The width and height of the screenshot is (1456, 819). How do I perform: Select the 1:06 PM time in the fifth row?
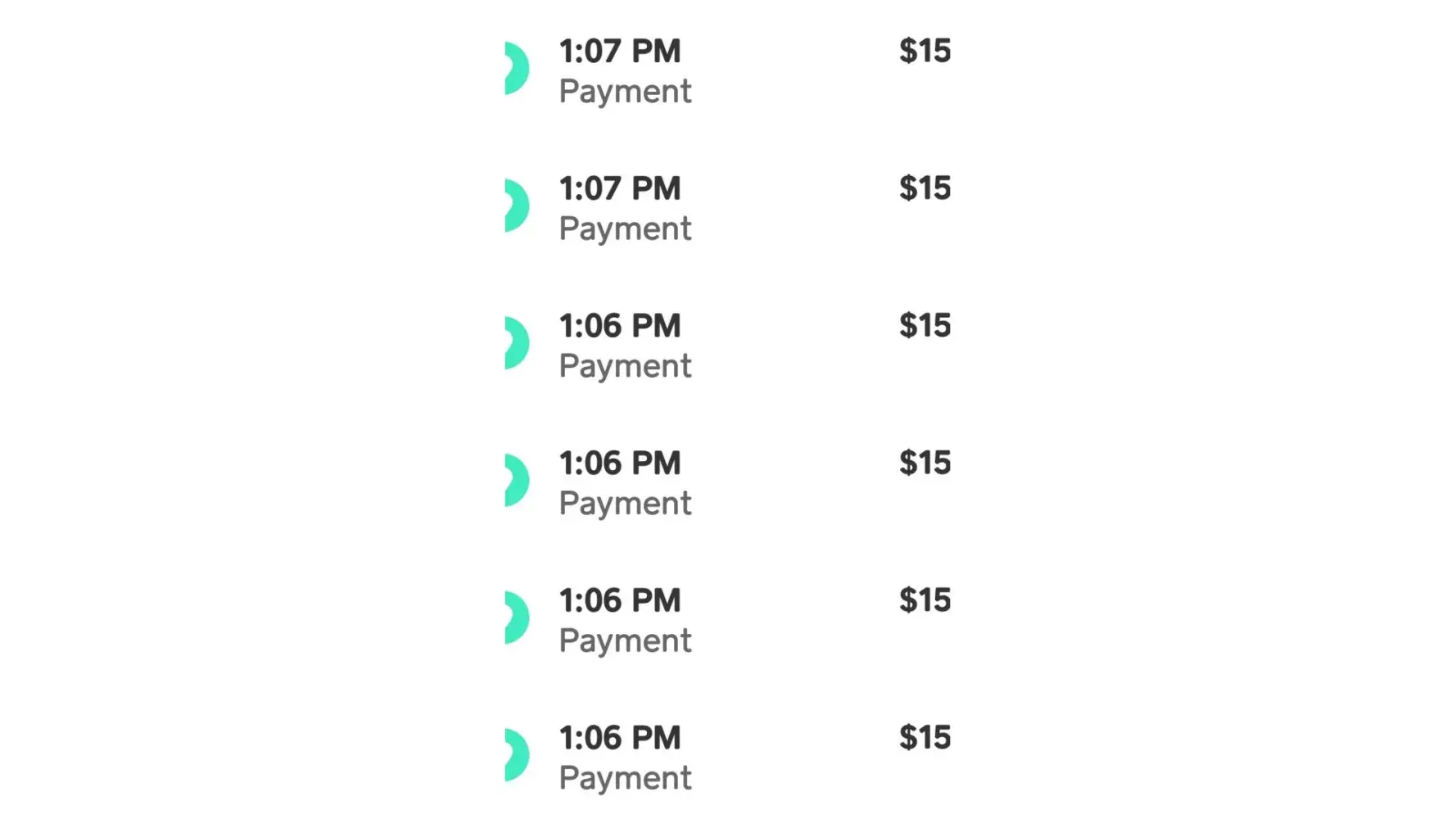pos(620,601)
